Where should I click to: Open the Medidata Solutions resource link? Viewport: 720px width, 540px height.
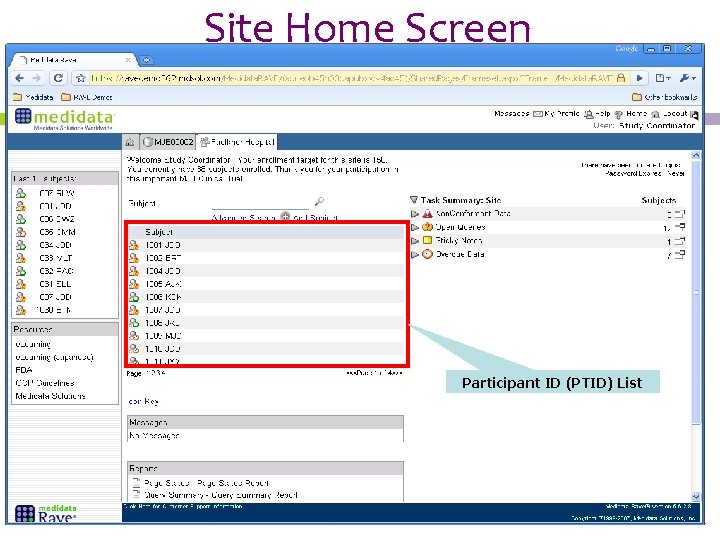coord(50,396)
